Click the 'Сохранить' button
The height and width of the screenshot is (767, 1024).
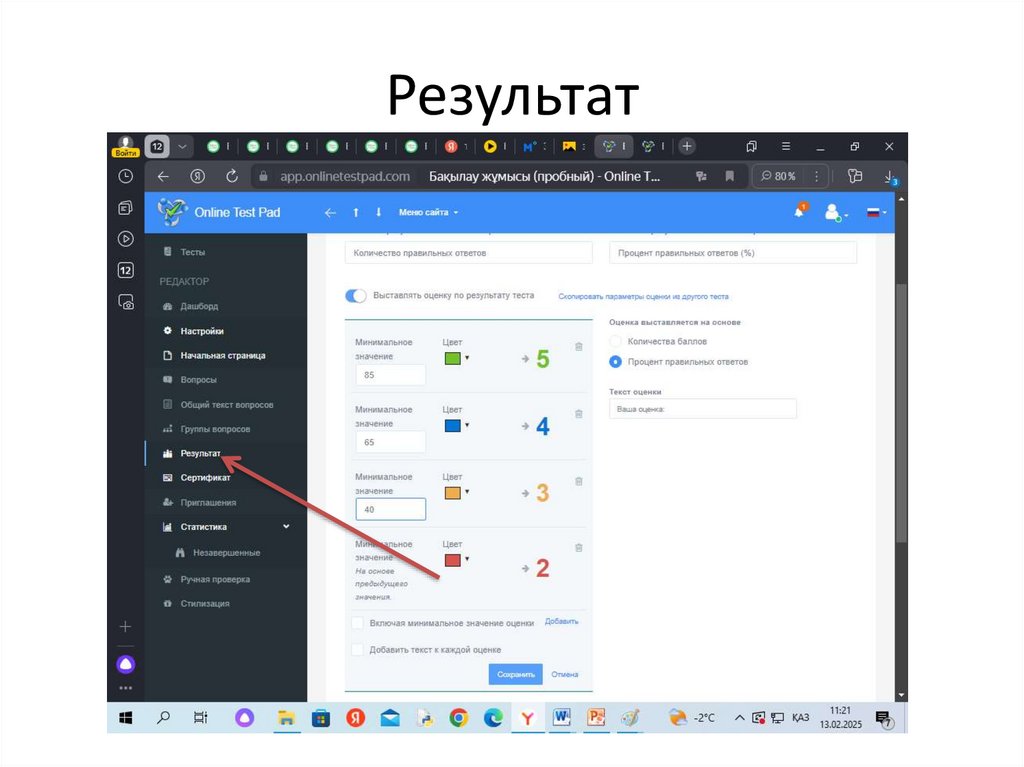tap(515, 674)
